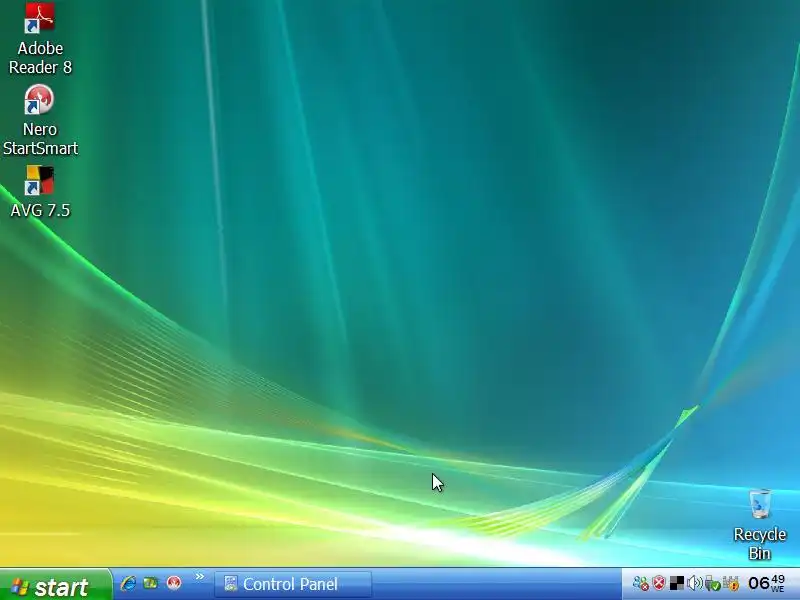Click the taskbar clock showing 06:49
Viewport: 800px width, 600px height.
[766, 583]
